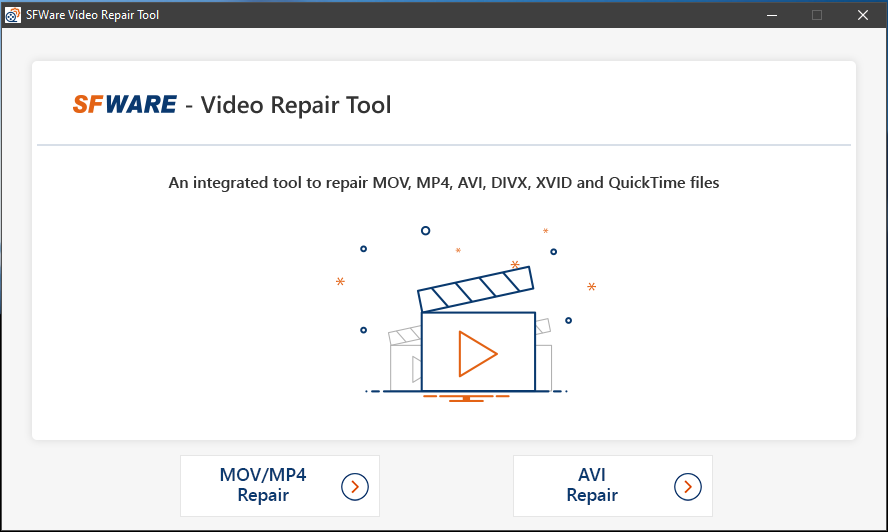Image resolution: width=888 pixels, height=532 pixels.
Task: Click the orange asterisk at far right of illustration
Action: pyautogui.click(x=592, y=288)
